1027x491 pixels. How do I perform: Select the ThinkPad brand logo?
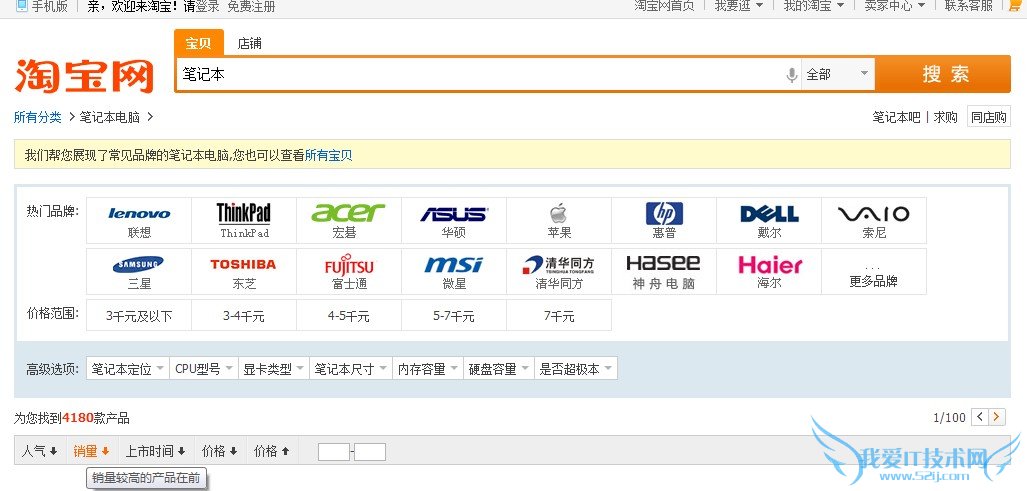pyautogui.click(x=244, y=213)
